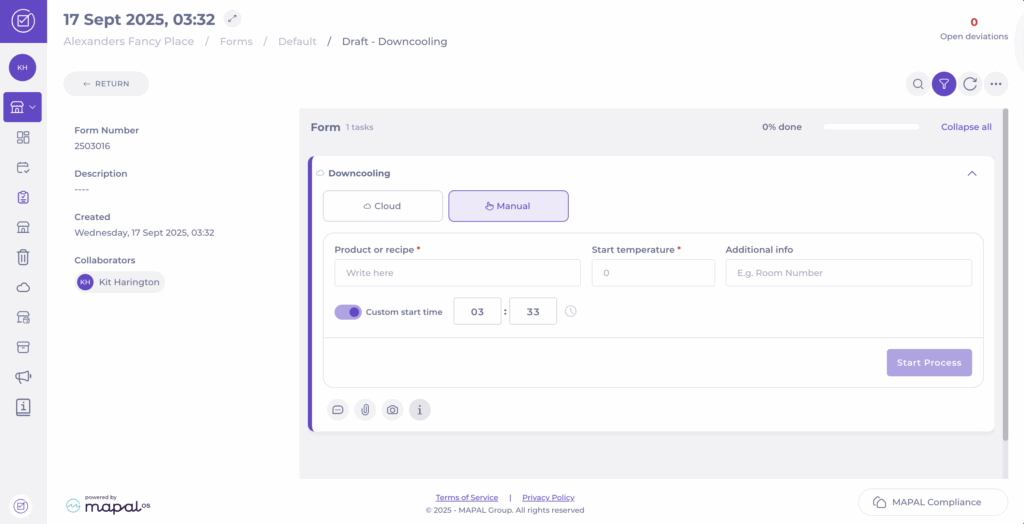1024x524 pixels.
Task: Navigate to Forms in the breadcrumb
Action: click(x=237, y=42)
